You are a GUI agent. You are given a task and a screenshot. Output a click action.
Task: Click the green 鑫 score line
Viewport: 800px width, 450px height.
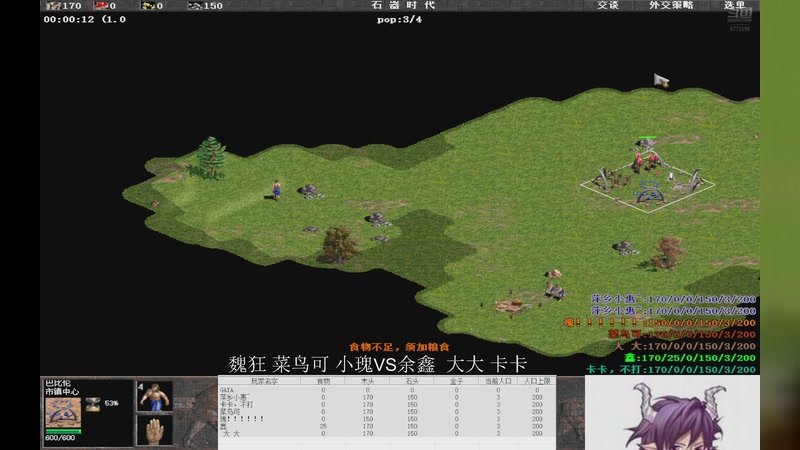tap(690, 358)
